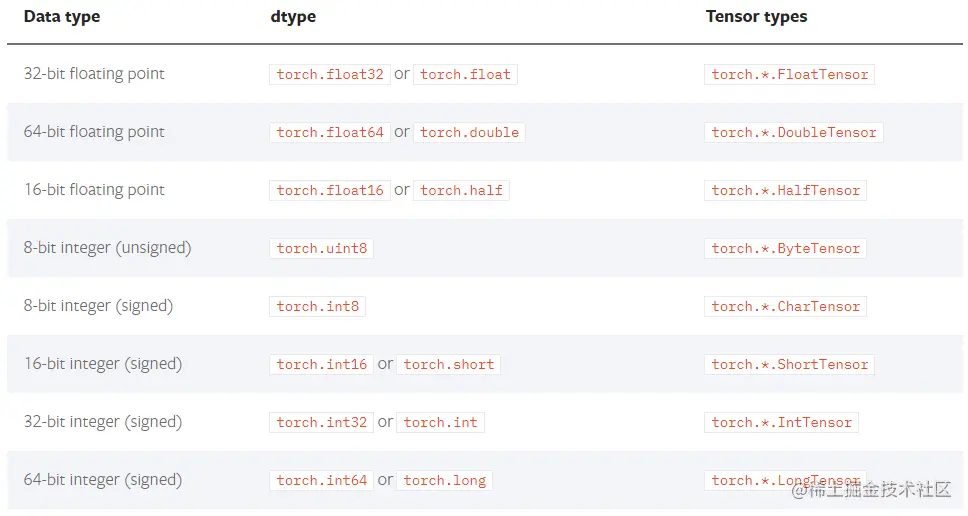Click the torch.float16 dtype code
The height and width of the screenshot is (516, 968).
click(330, 191)
